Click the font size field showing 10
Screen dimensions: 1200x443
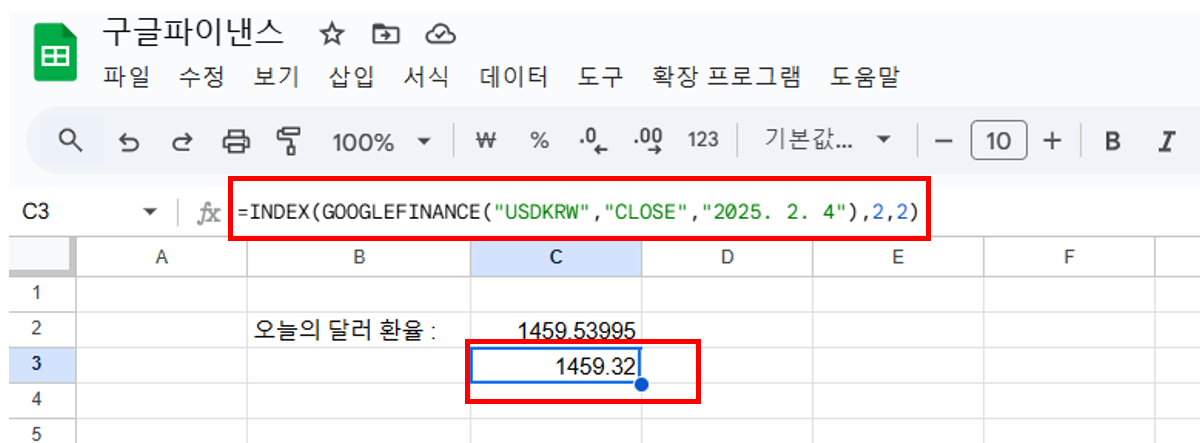tap(998, 141)
